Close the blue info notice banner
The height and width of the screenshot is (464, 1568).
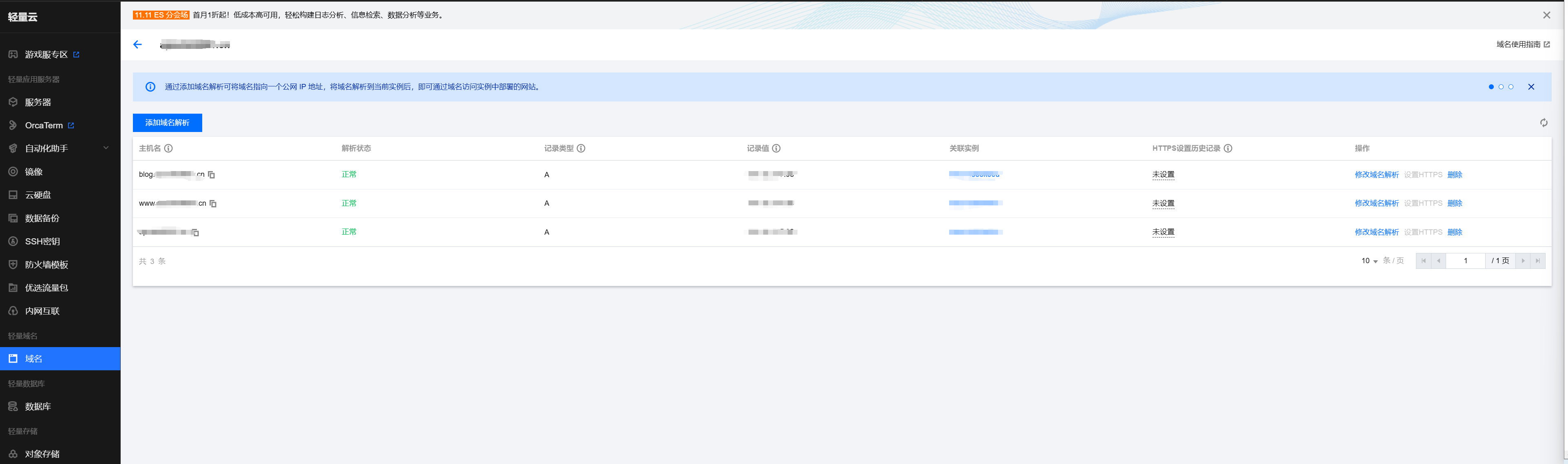[x=1531, y=87]
